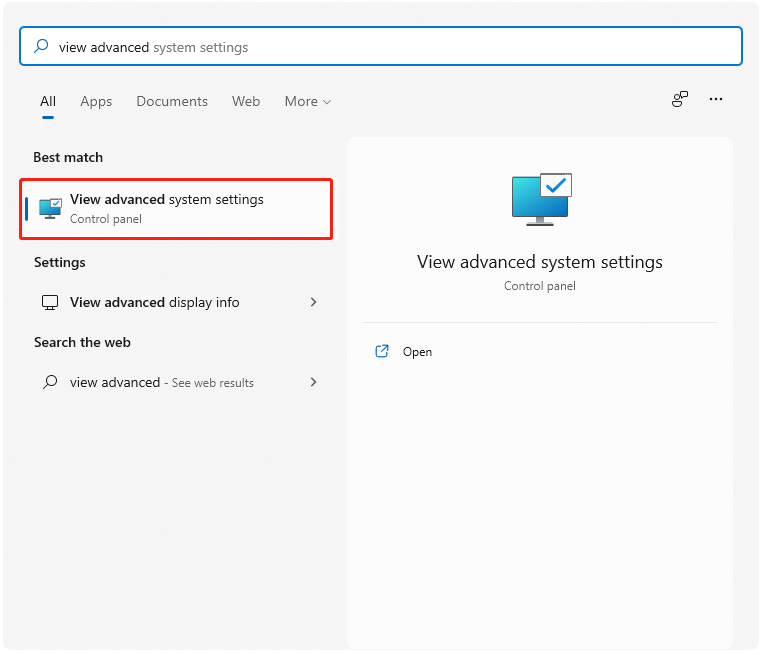Screen dimensions: 765x655
Task: Select view advanced See web results entry
Action: pos(179,382)
